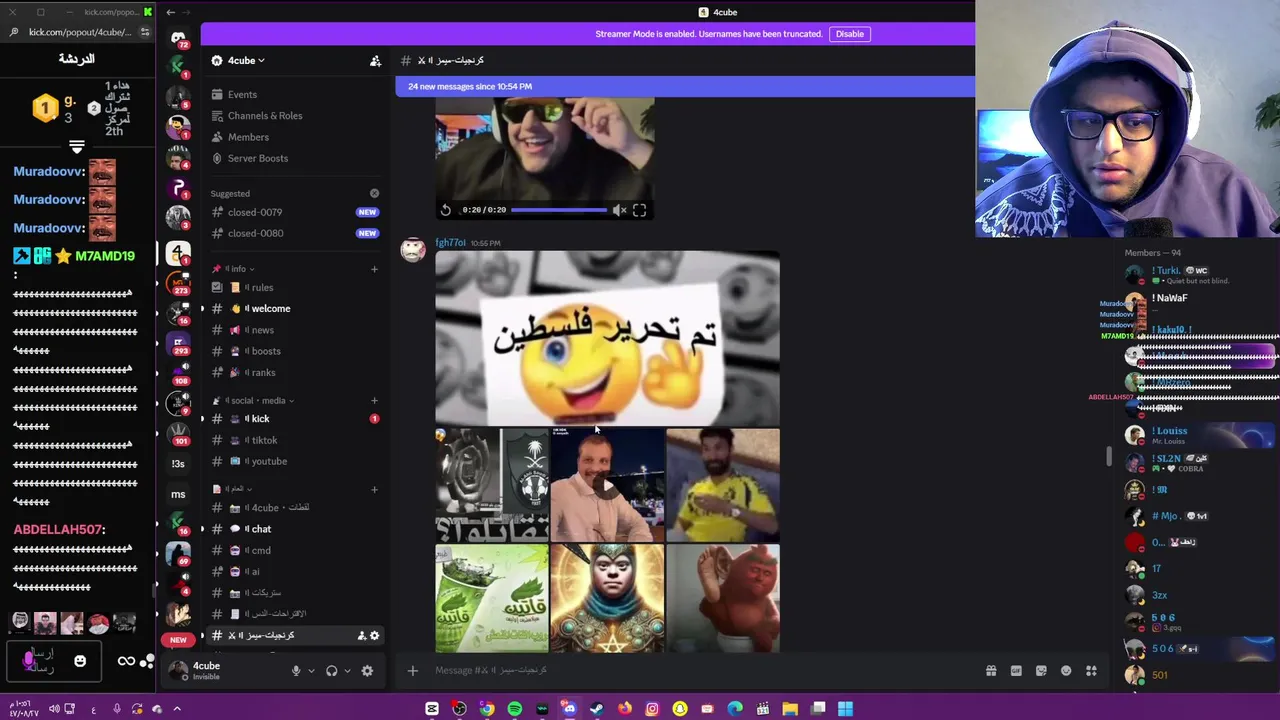Viewport: 1280px width, 720px height.
Task: Expand headphone output options arrow
Action: 347,671
